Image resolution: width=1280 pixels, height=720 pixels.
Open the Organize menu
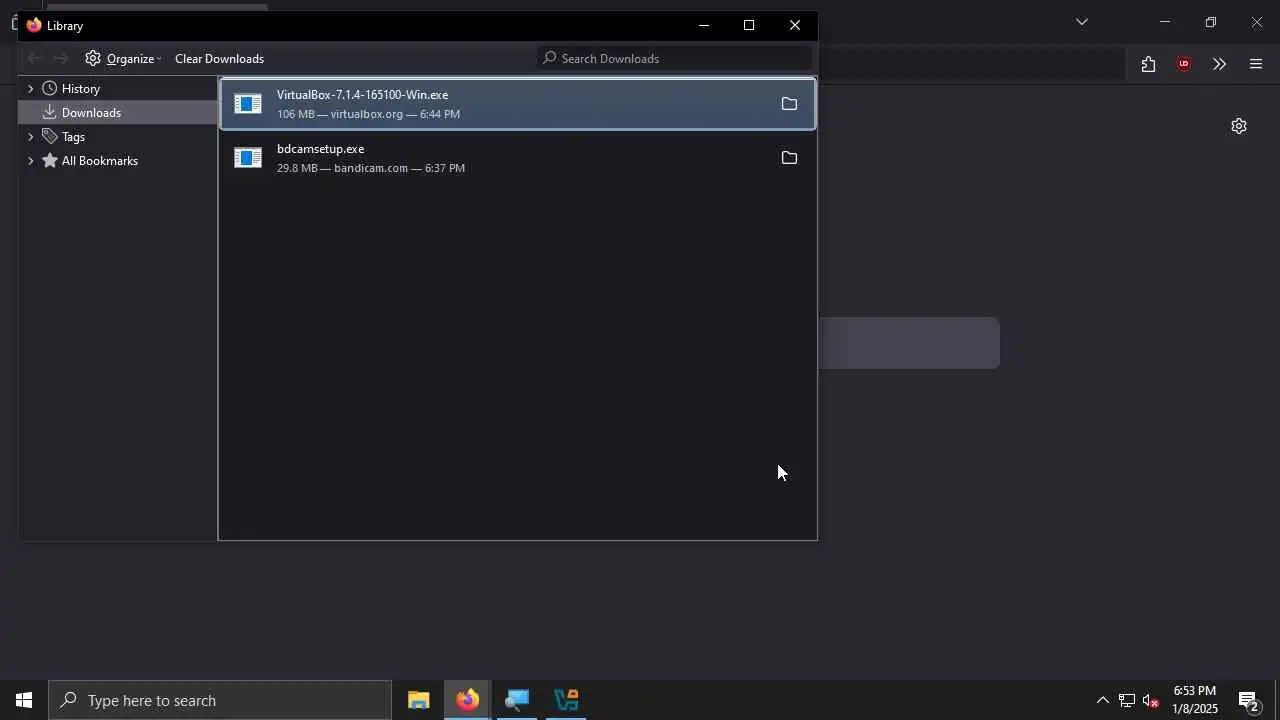pyautogui.click(x=123, y=59)
